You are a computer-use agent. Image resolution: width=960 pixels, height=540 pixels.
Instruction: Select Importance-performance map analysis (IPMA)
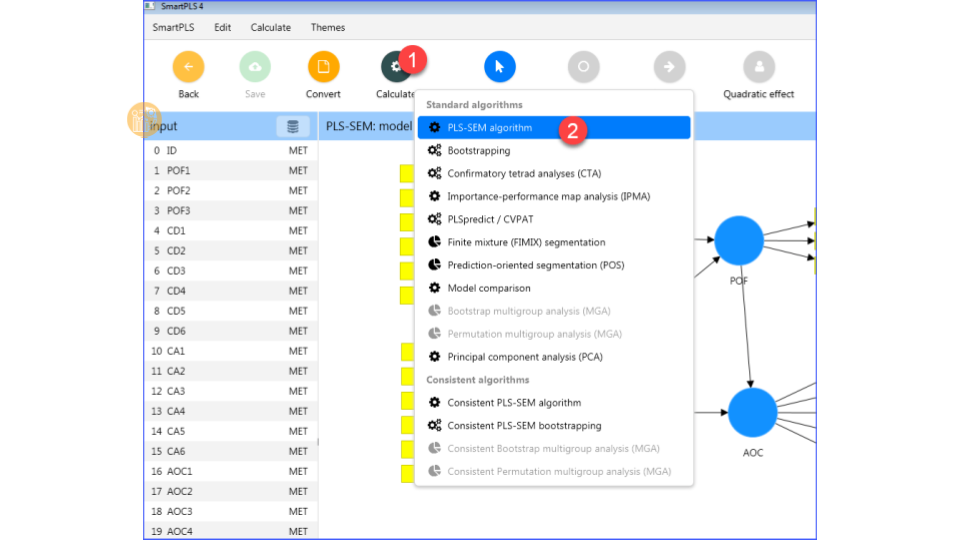(x=554, y=196)
